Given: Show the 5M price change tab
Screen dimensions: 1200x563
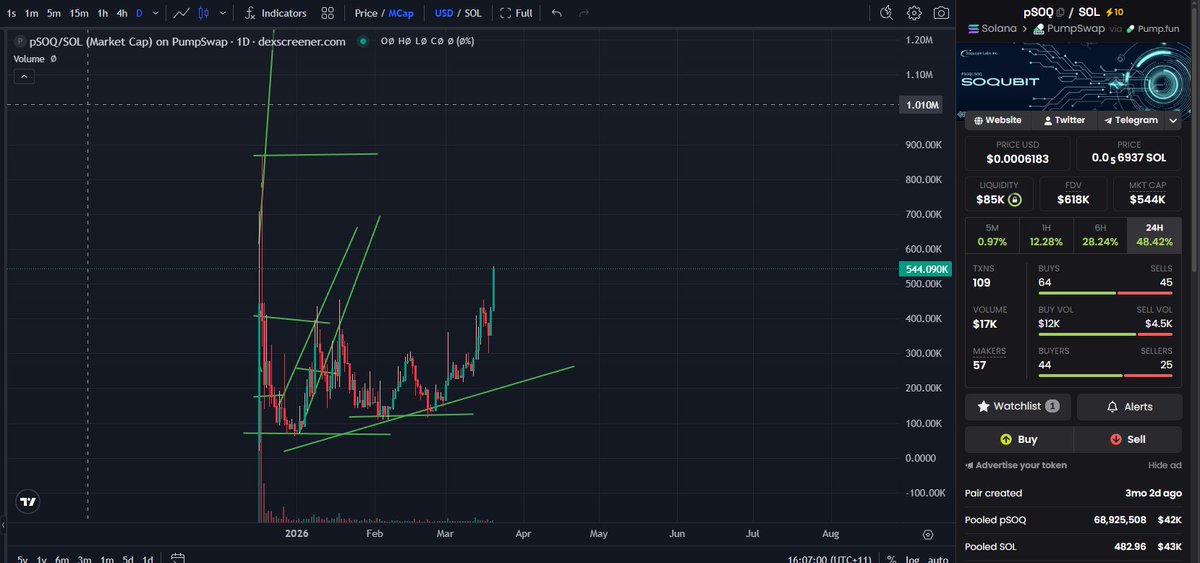Looking at the screenshot, I should (991, 235).
